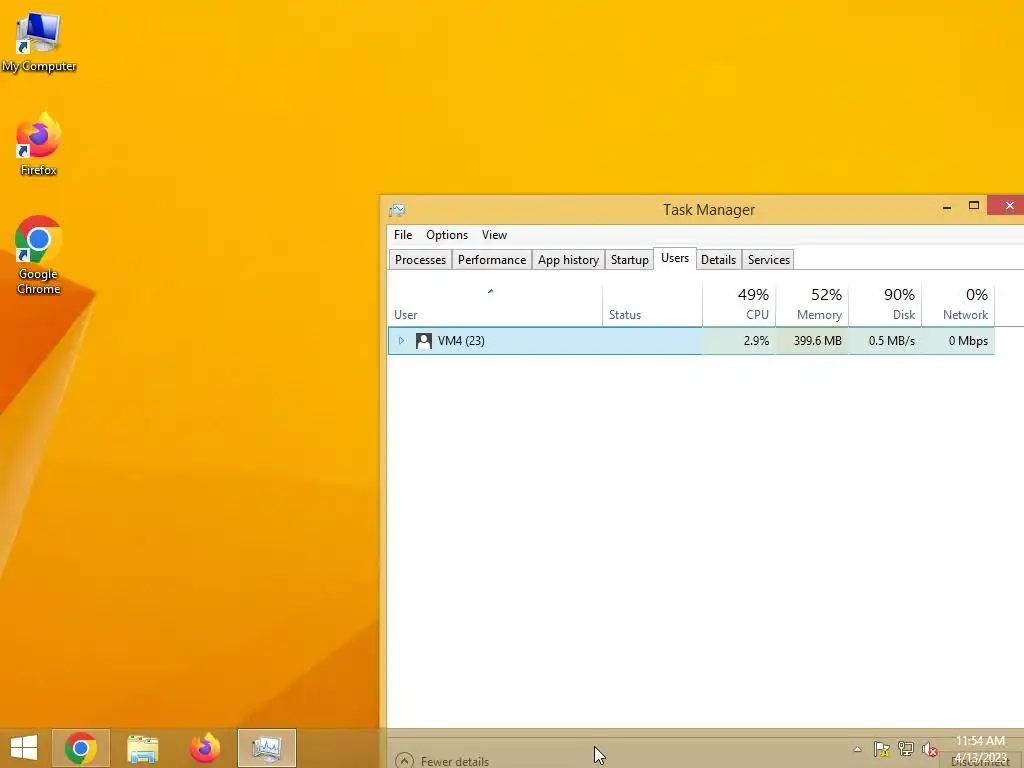Switch to the Startup tab
This screenshot has width=1024, height=768.
click(x=630, y=260)
